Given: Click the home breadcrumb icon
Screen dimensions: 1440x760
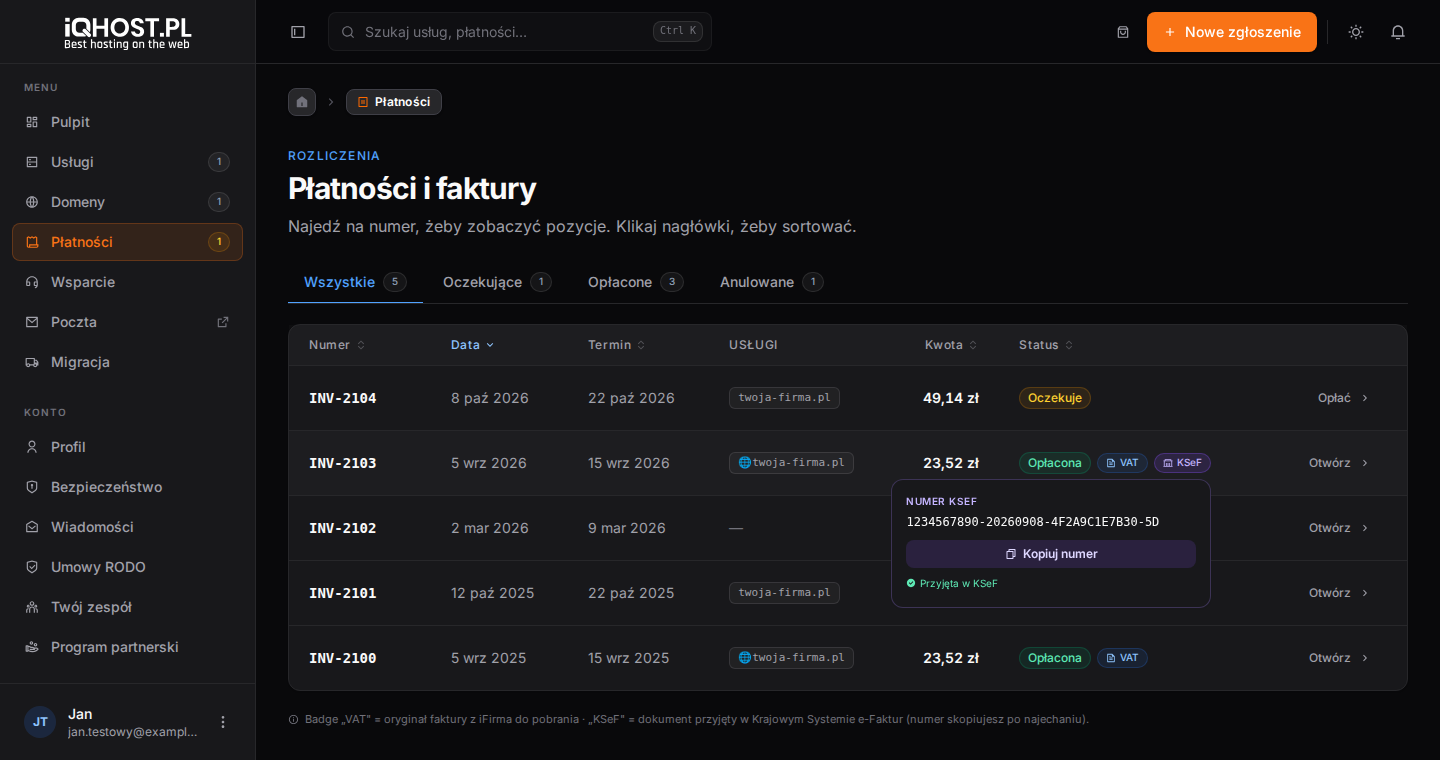Looking at the screenshot, I should (x=302, y=102).
